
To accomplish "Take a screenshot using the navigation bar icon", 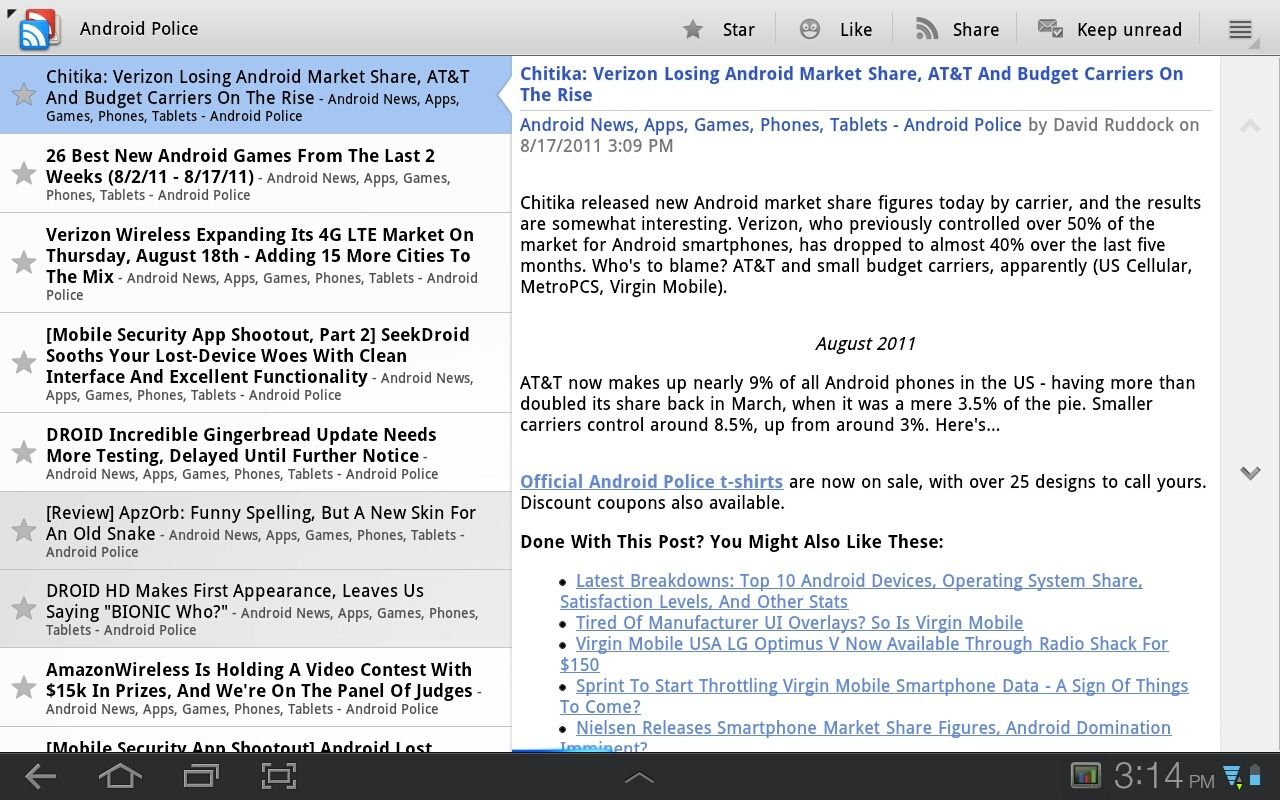I will (278, 775).
